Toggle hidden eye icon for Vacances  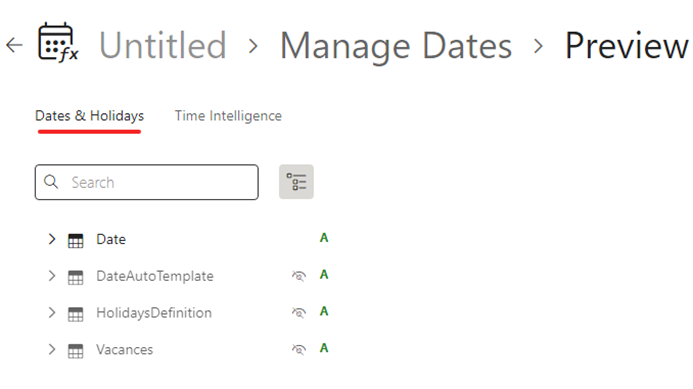pos(299,349)
